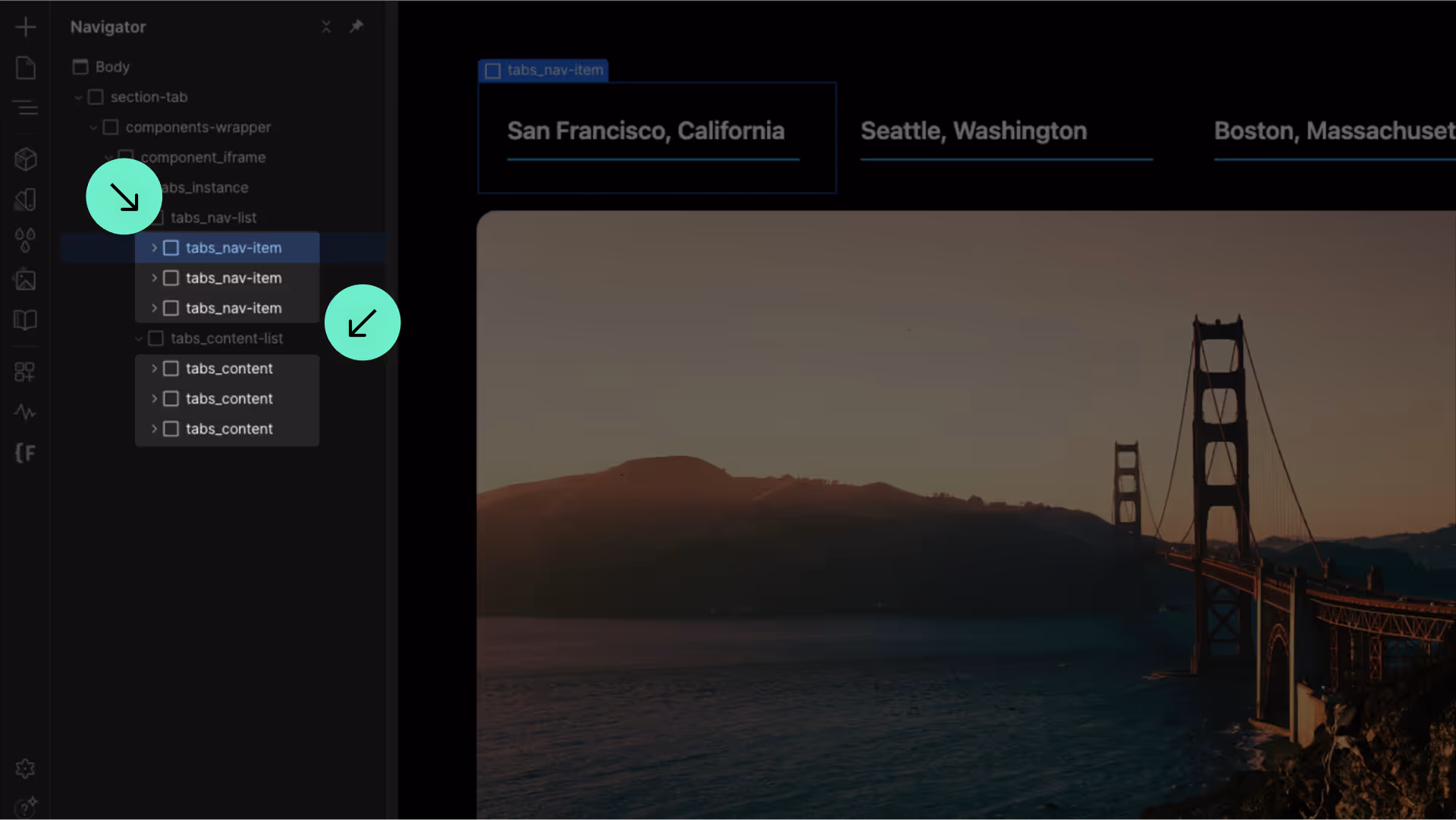The width and height of the screenshot is (1456, 820).
Task: Open the Style selectors droplets icon
Action: (25, 240)
